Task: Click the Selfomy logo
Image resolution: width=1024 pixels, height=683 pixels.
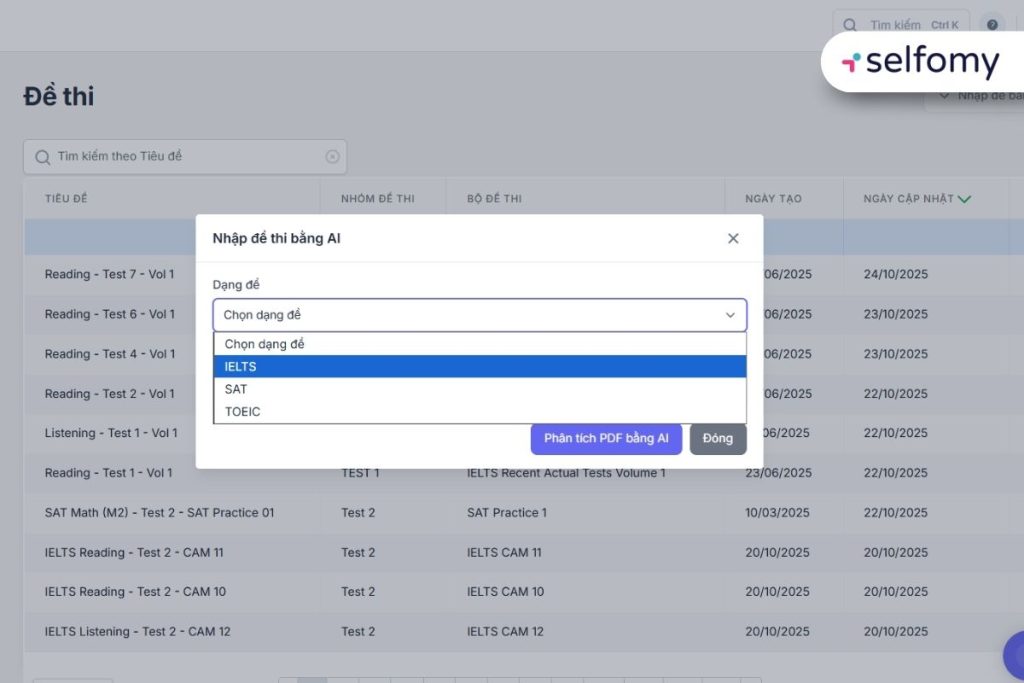Action: [x=921, y=62]
